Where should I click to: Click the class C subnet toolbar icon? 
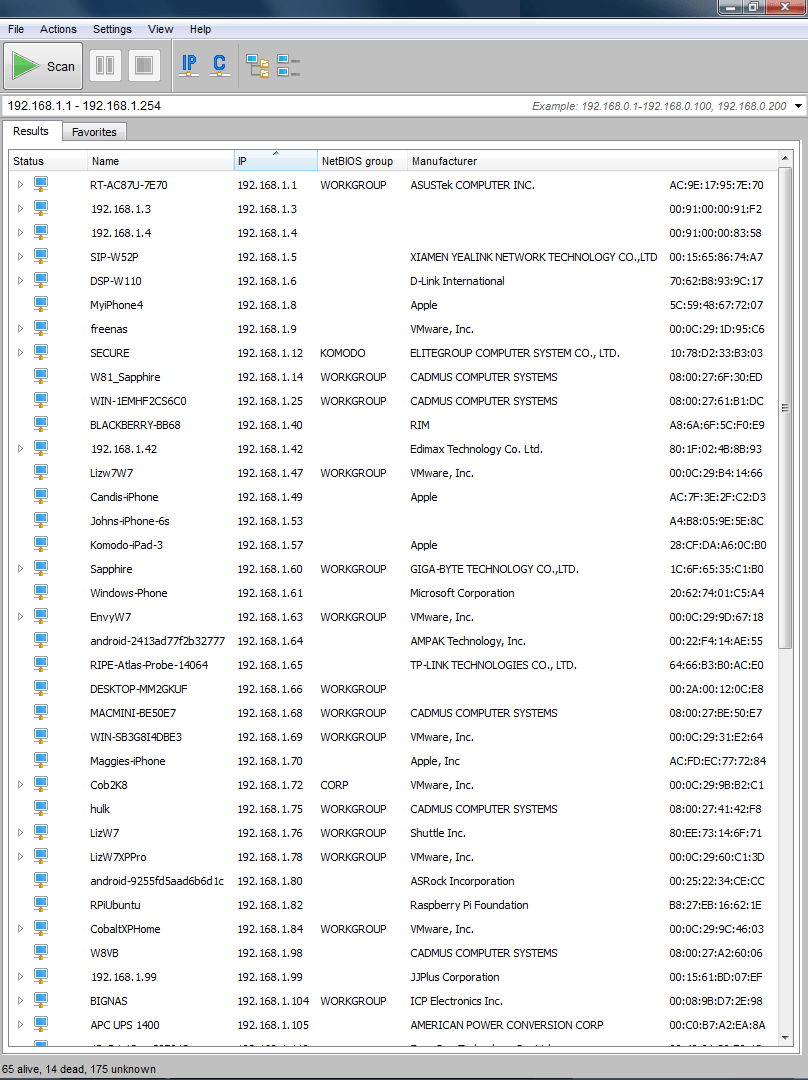(x=219, y=66)
